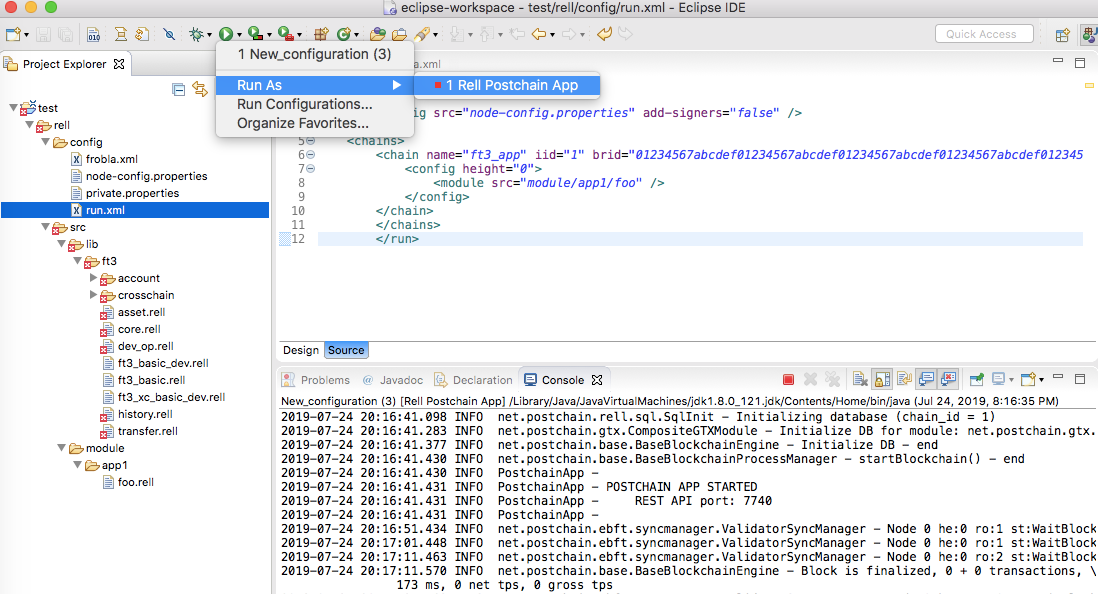Expand the crosschain folder
The height and width of the screenshot is (594, 1098).
[93, 295]
